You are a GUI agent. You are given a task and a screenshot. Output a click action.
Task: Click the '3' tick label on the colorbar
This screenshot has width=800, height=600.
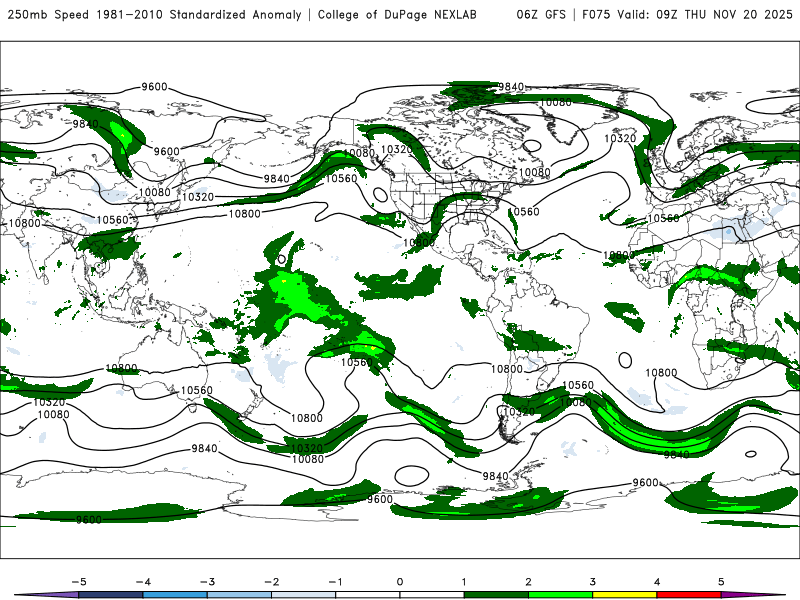click(592, 582)
